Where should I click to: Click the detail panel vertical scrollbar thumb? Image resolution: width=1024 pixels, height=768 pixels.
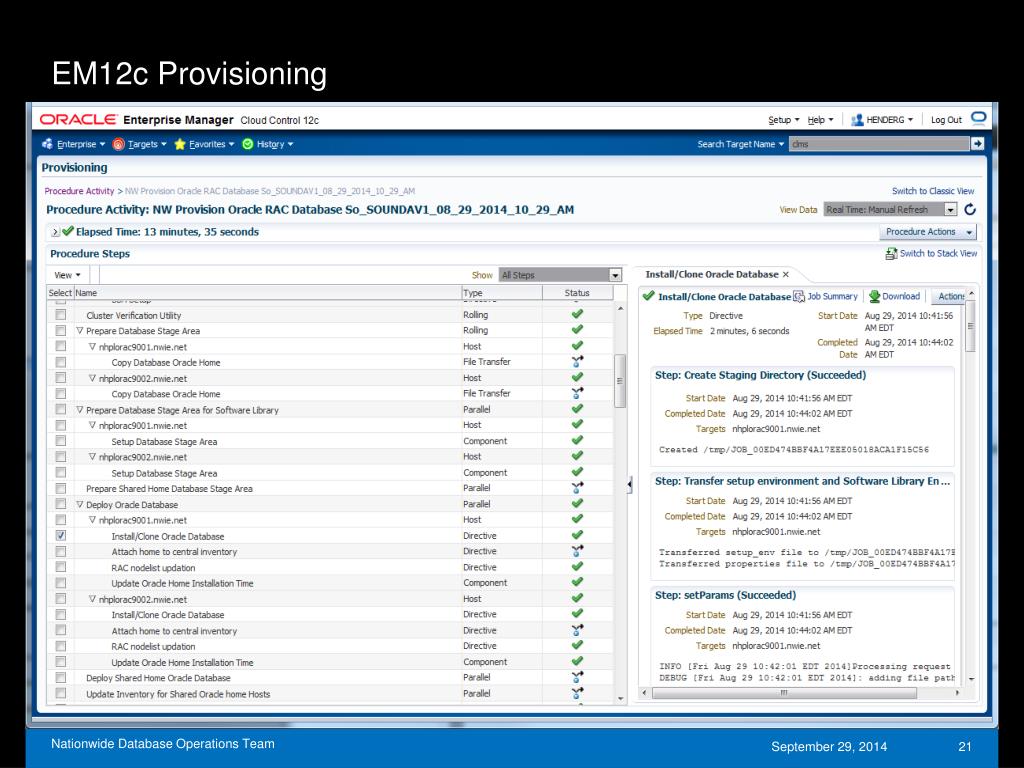970,326
